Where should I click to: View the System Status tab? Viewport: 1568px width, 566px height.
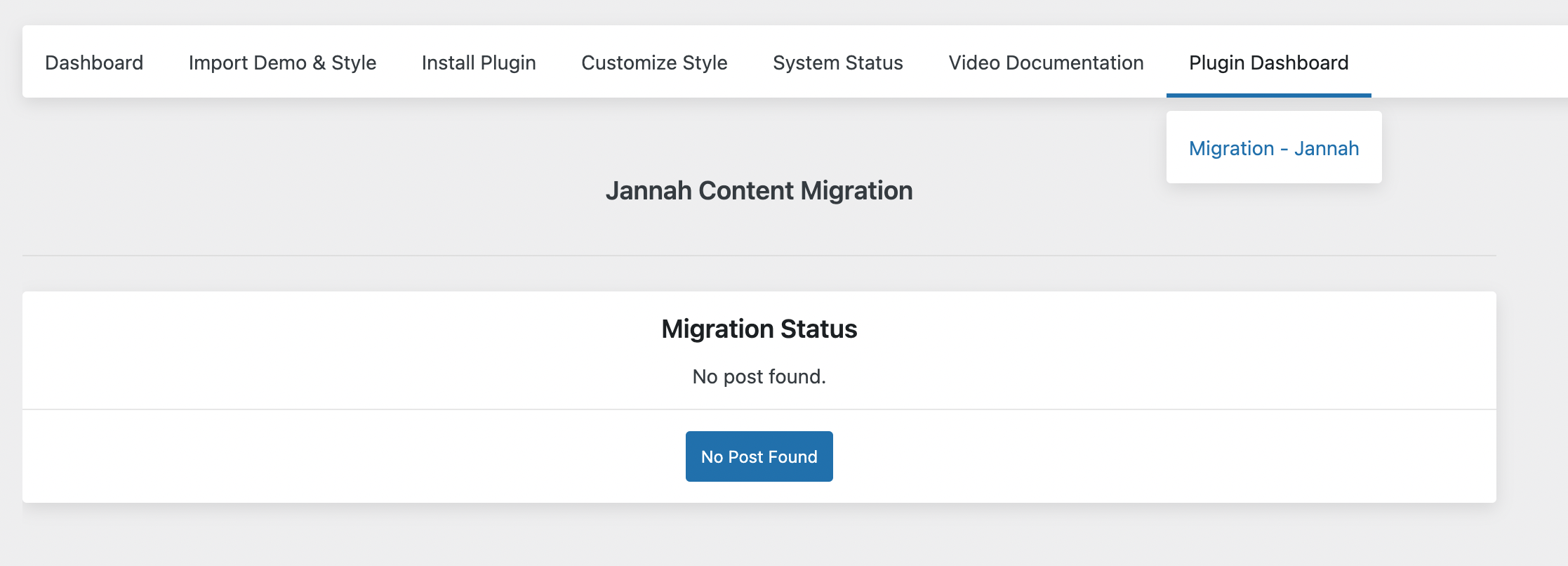[838, 62]
